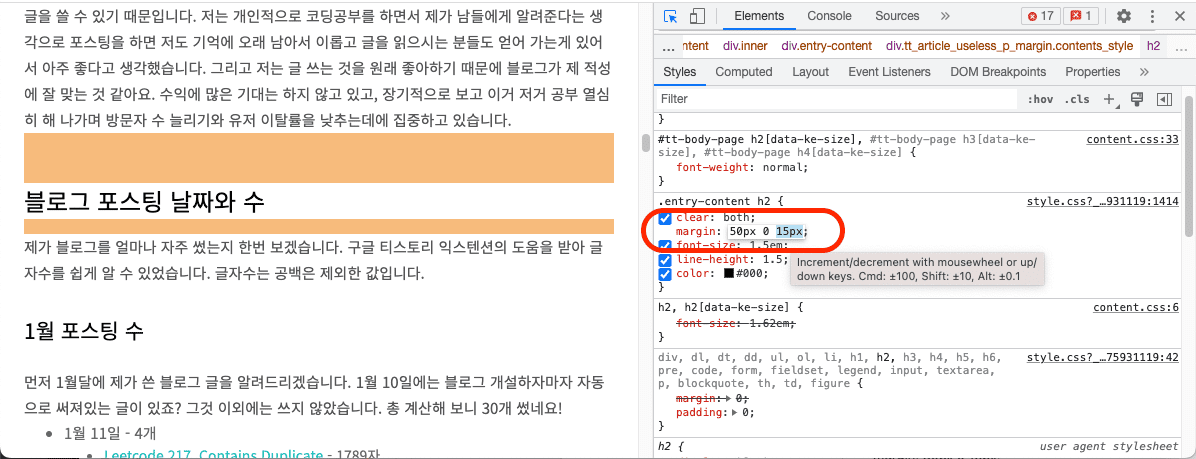The width and height of the screenshot is (1196, 459).
Task: Open the Properties subtab
Action: [x=1092, y=72]
